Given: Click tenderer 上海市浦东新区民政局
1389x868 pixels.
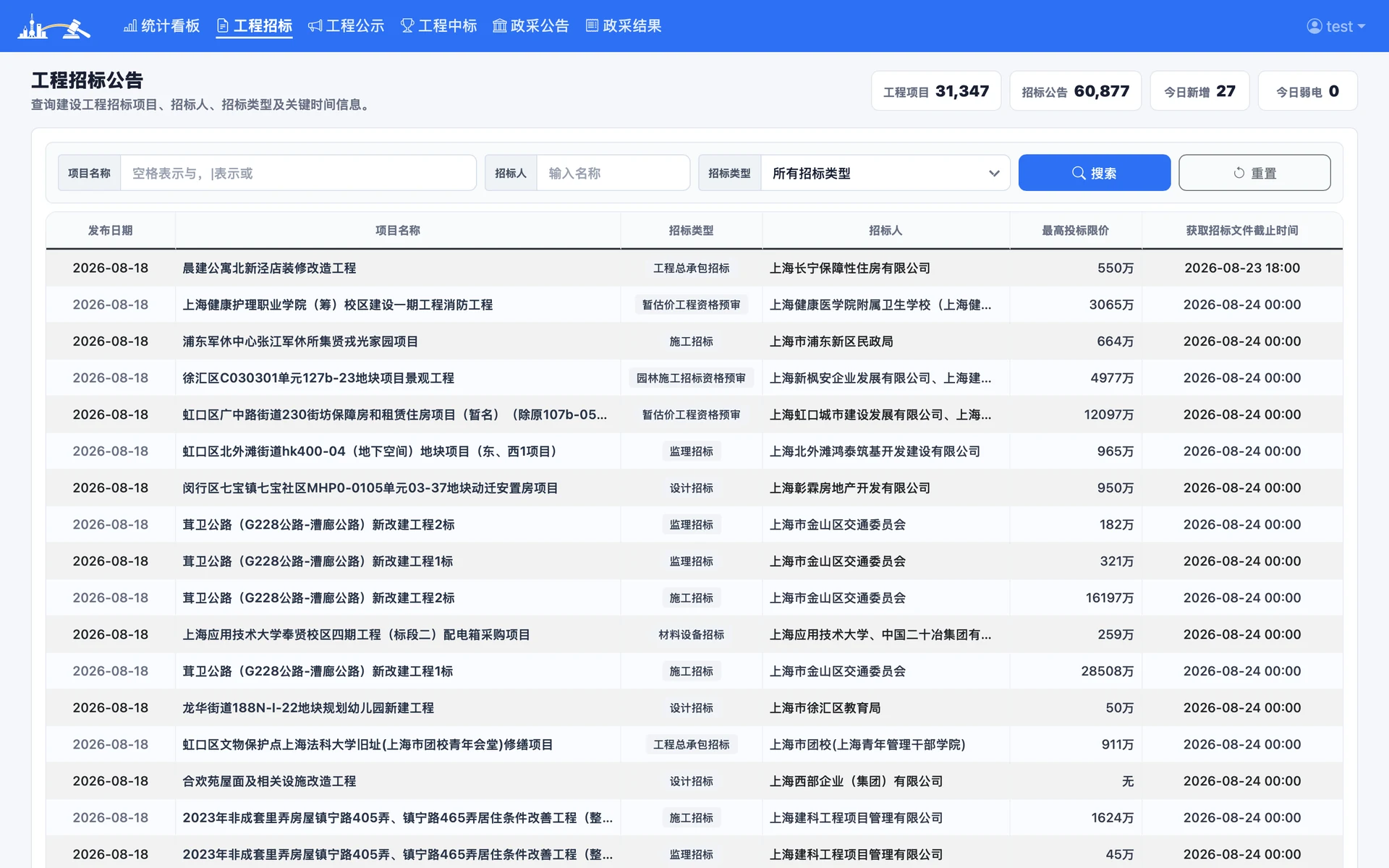Looking at the screenshot, I should point(831,341).
